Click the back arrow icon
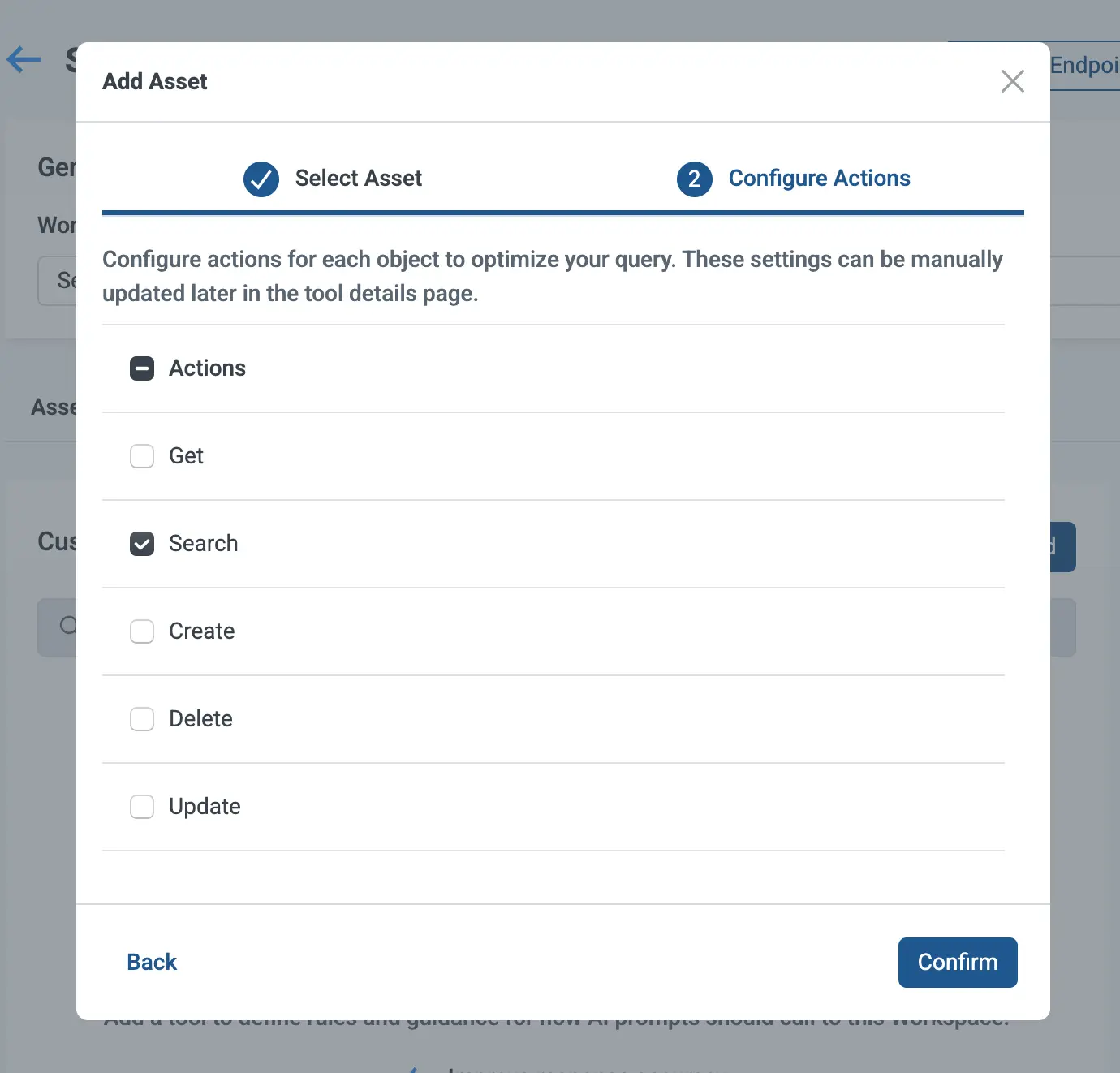This screenshot has height=1073, width=1120. click(x=24, y=59)
